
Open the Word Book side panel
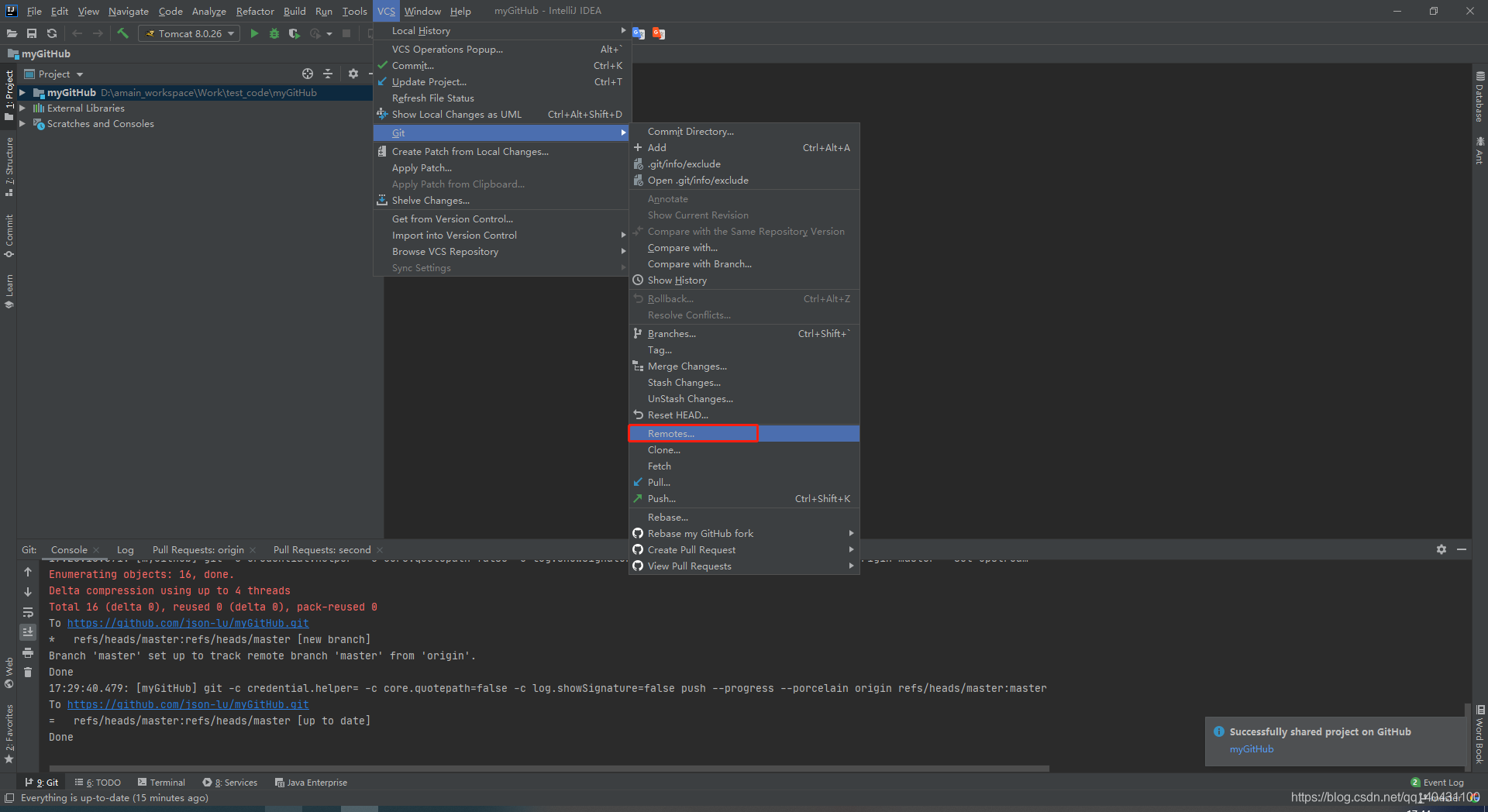[x=1479, y=735]
